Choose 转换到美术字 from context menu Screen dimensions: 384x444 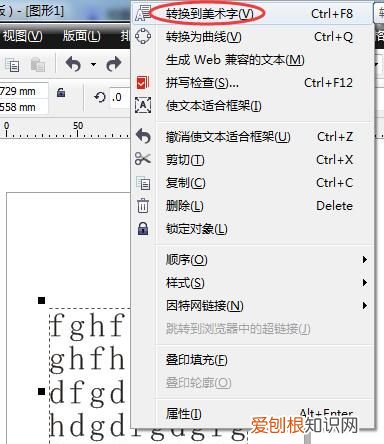point(253,14)
